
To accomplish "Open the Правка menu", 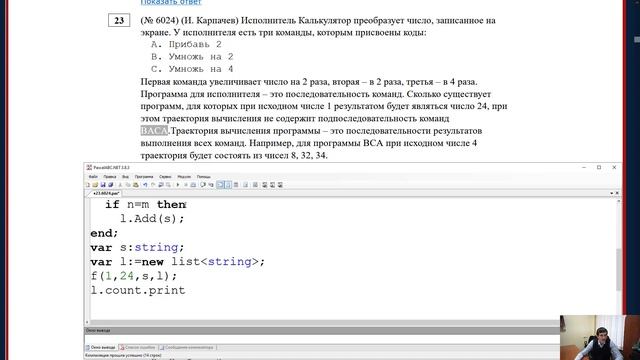I will coord(110,177).
